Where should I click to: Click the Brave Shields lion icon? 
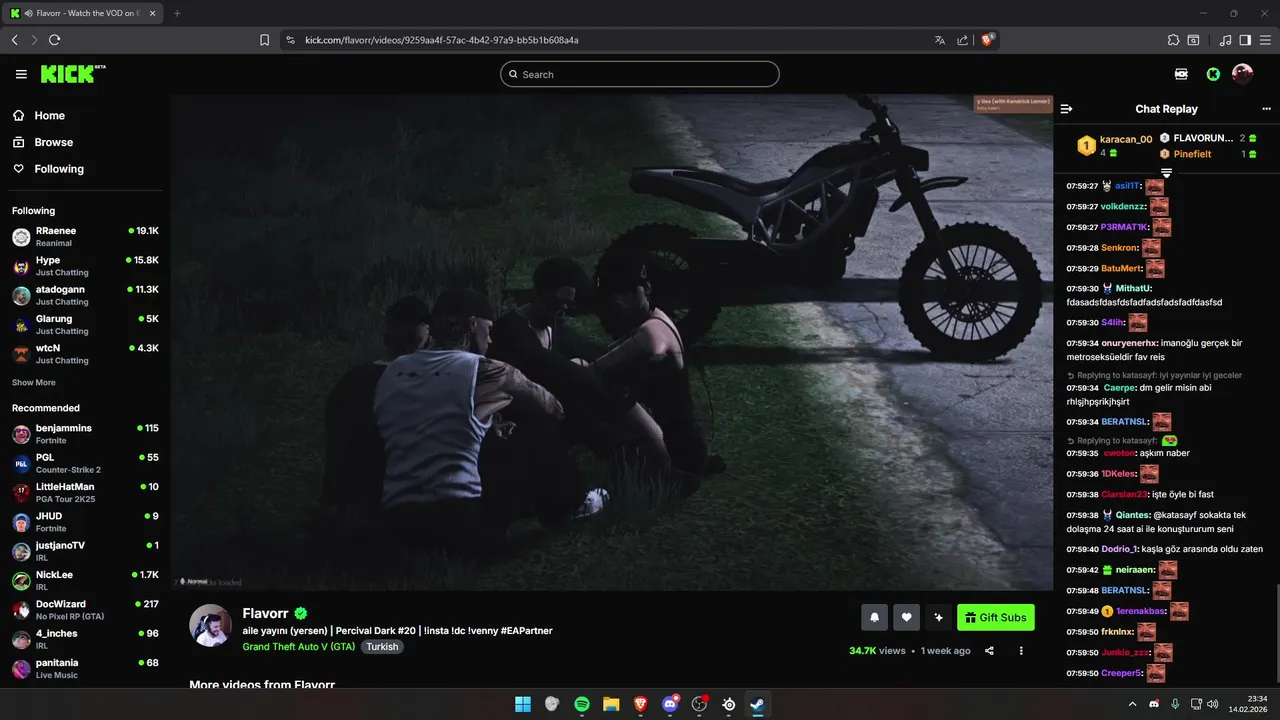tap(988, 40)
